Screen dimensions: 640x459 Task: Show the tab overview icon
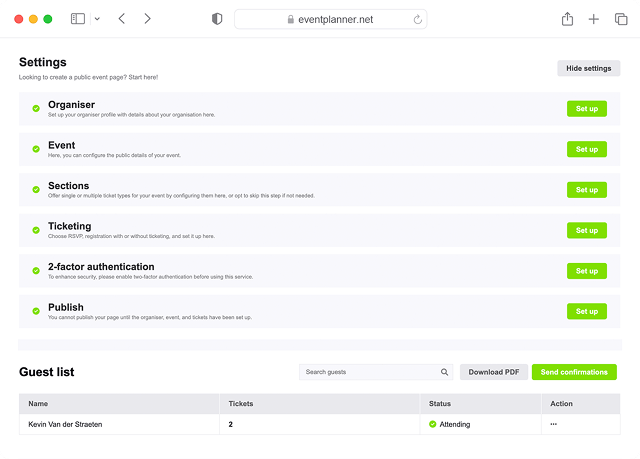621,19
